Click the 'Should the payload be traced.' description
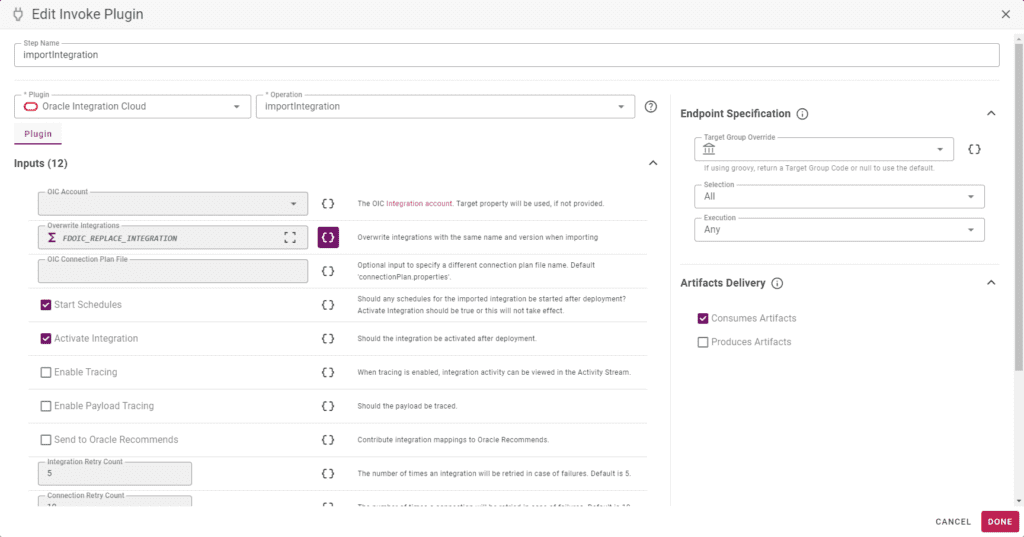 click(x=407, y=406)
